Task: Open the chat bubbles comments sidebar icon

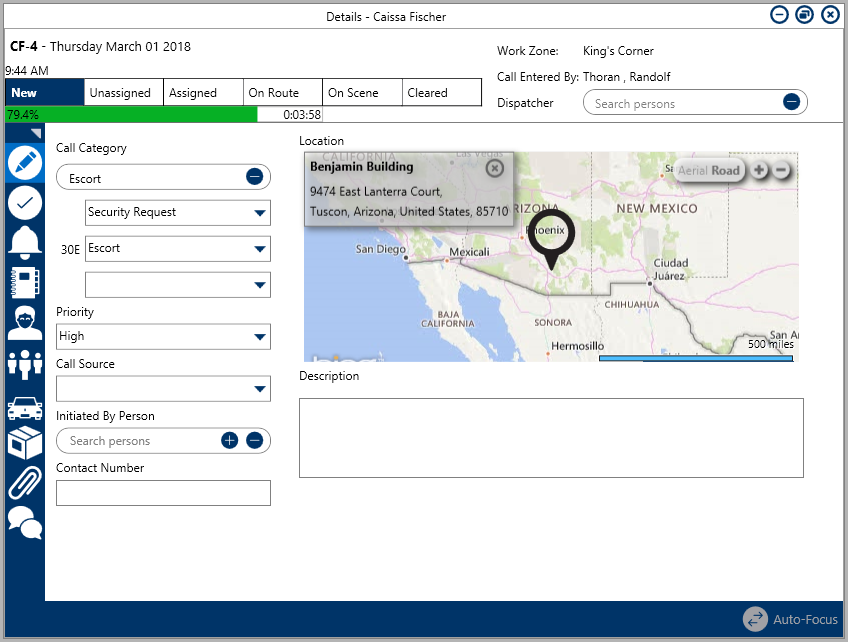Action: click(x=25, y=522)
